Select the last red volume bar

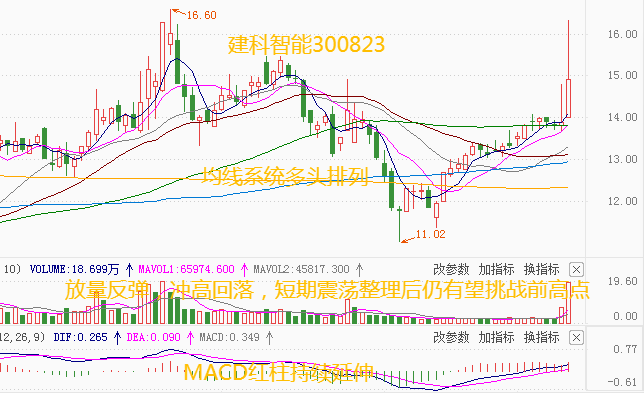568,303
